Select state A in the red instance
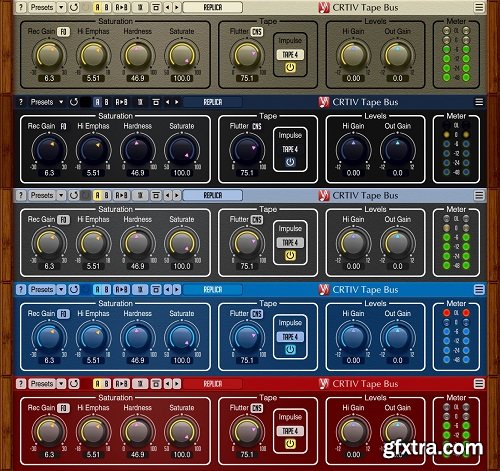Image resolution: width=500 pixels, height=471 pixels. tap(97, 384)
